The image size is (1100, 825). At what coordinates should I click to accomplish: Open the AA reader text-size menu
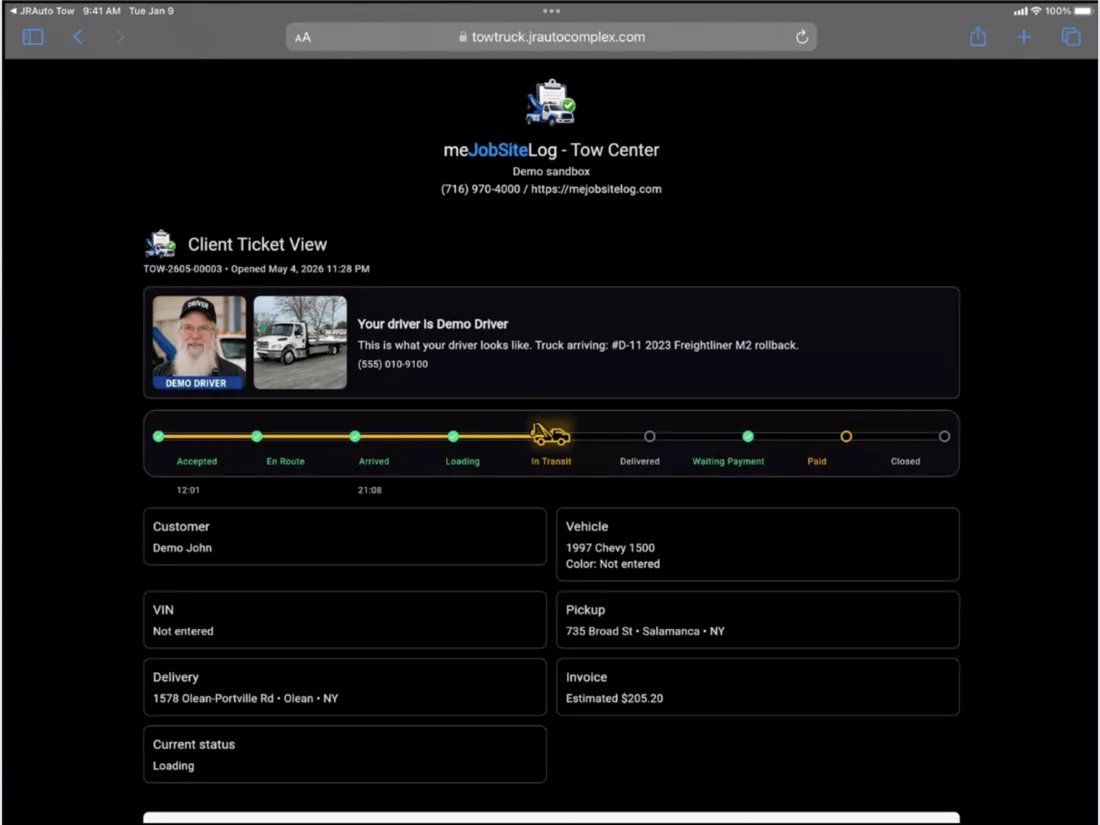click(x=303, y=38)
